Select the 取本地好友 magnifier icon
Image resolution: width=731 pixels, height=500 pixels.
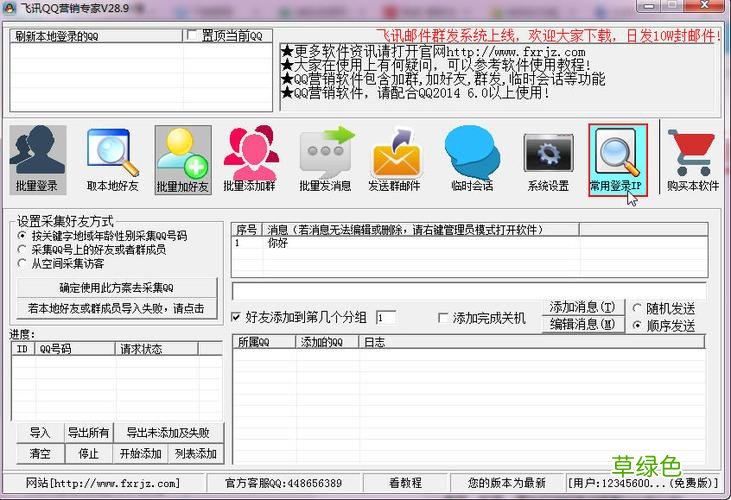click(x=112, y=159)
